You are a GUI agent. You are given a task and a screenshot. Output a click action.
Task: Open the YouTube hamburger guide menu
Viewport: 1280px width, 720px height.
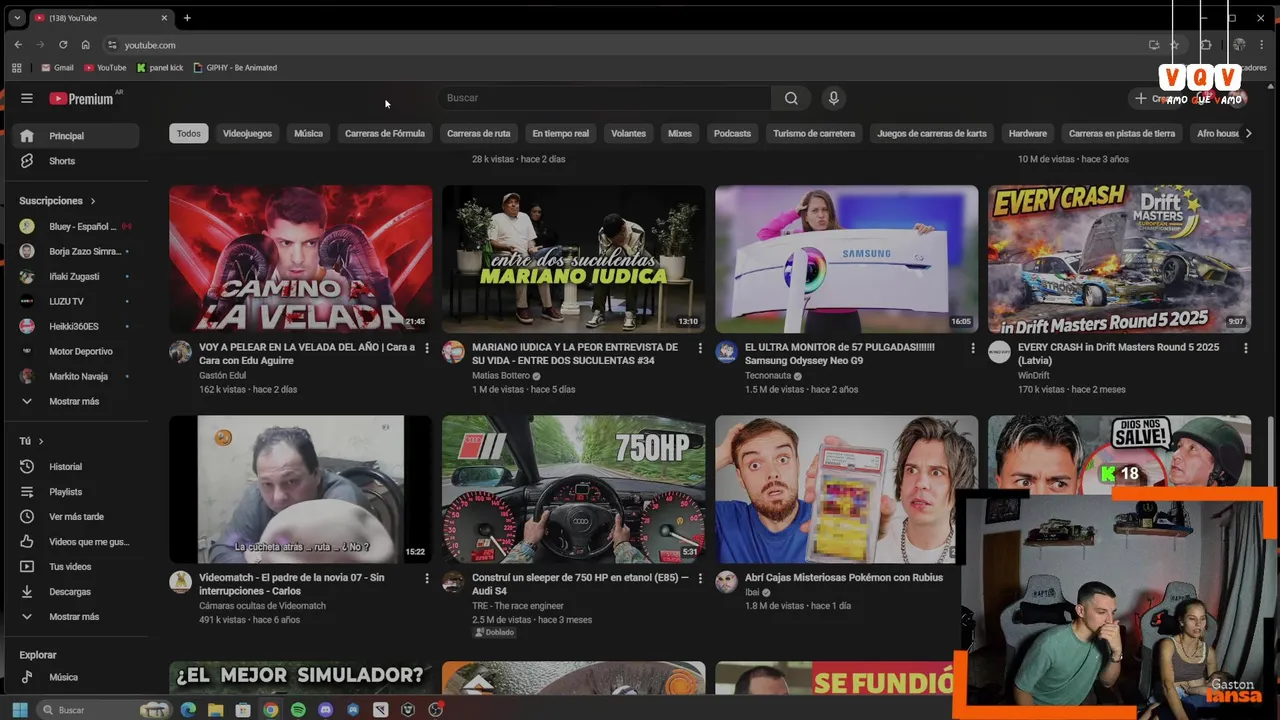(x=27, y=98)
